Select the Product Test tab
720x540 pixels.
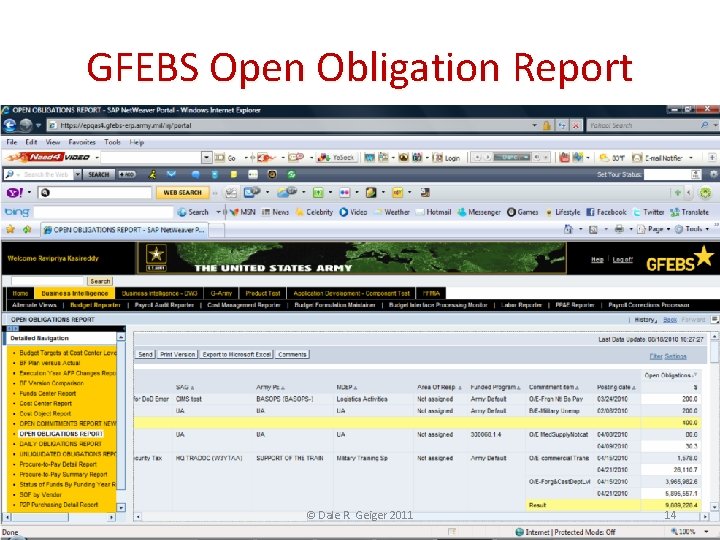pos(263,293)
